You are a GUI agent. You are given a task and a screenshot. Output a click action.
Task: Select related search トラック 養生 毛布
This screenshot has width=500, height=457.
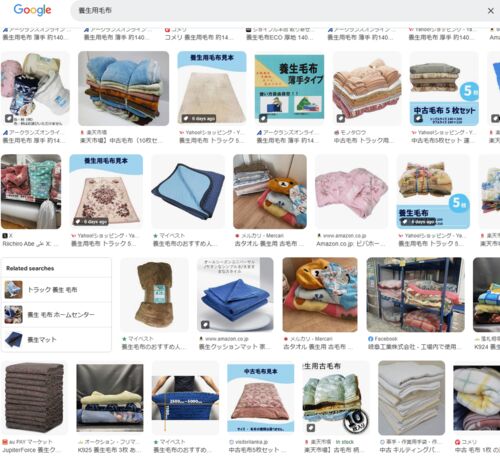point(56,290)
